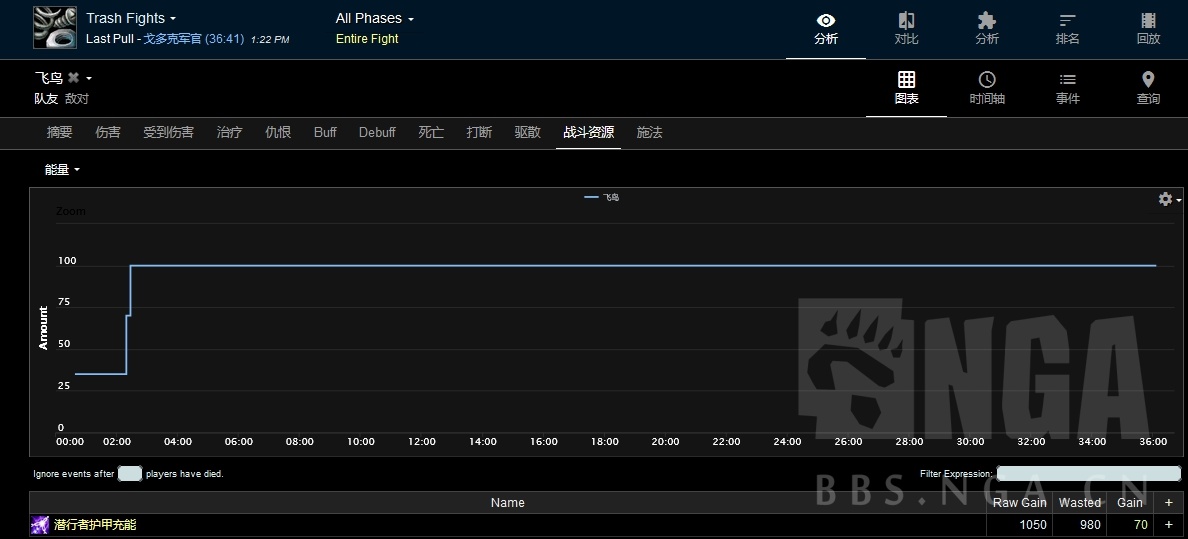Focus the Filter Expression input field
The height and width of the screenshot is (539, 1188).
[x=1089, y=474]
